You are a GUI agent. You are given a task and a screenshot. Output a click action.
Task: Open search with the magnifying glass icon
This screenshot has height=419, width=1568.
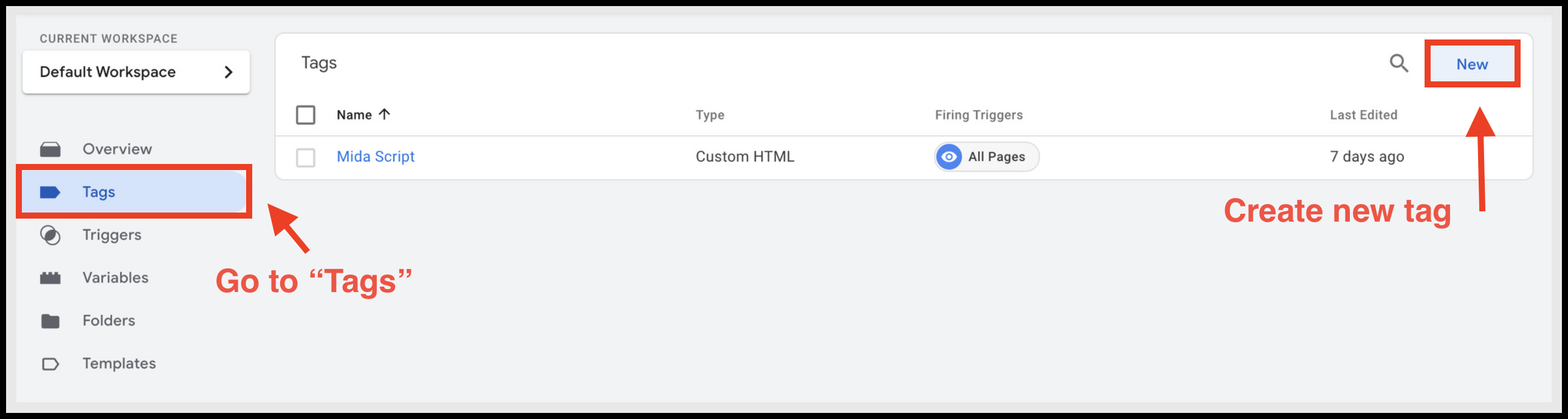point(1398,63)
